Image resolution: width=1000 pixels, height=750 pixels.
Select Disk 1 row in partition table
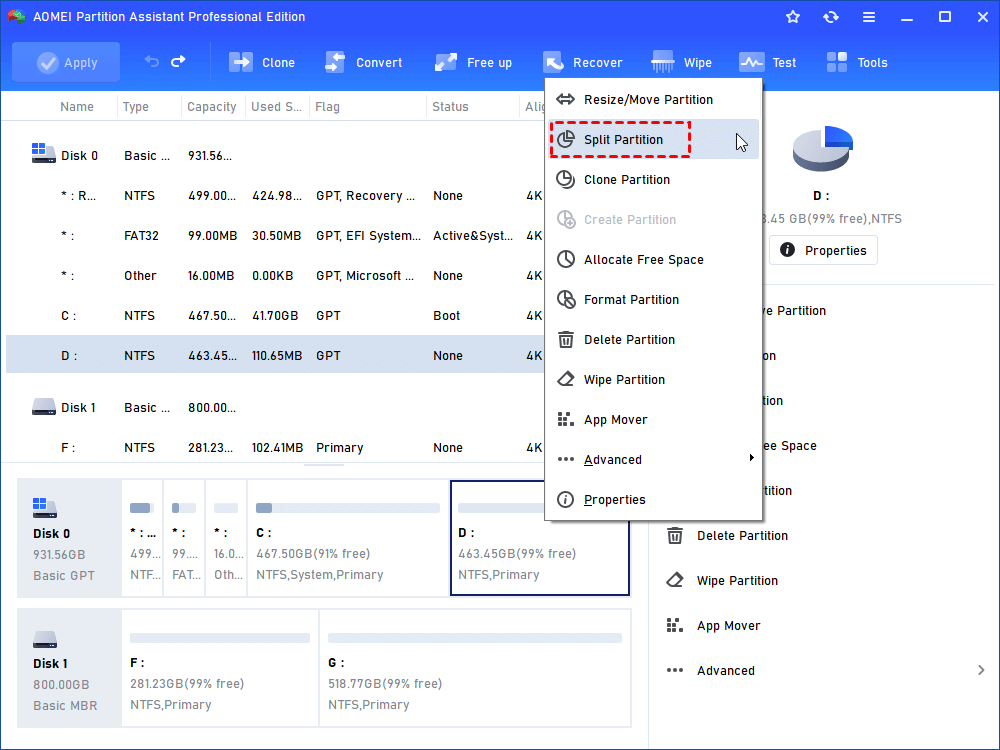point(275,408)
